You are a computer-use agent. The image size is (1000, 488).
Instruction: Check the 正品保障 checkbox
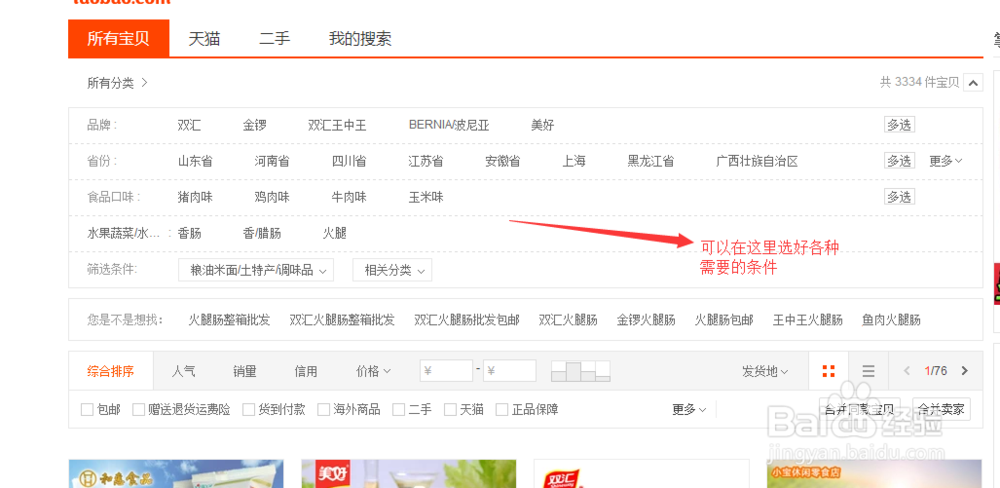[502, 410]
